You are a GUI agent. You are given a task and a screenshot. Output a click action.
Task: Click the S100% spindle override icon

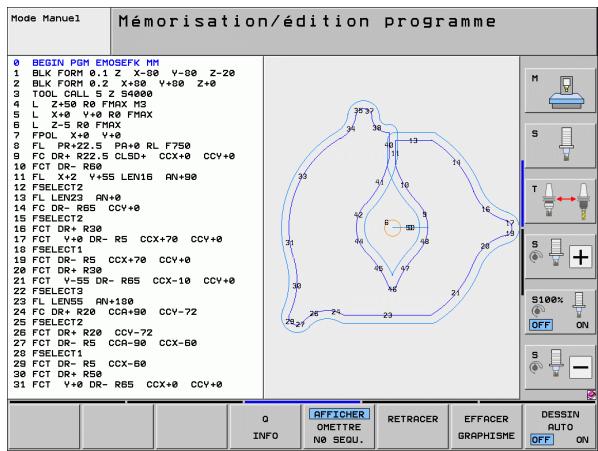pos(559,311)
